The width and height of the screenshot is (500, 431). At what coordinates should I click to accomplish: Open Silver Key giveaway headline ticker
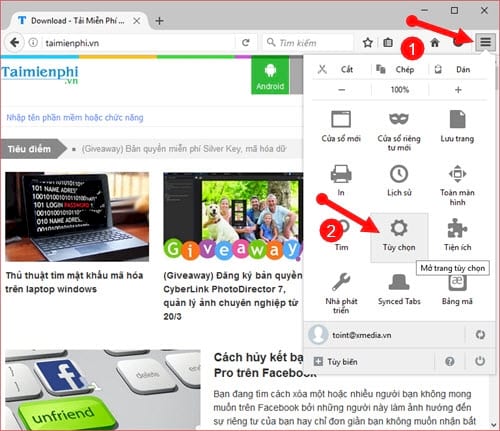click(x=184, y=149)
